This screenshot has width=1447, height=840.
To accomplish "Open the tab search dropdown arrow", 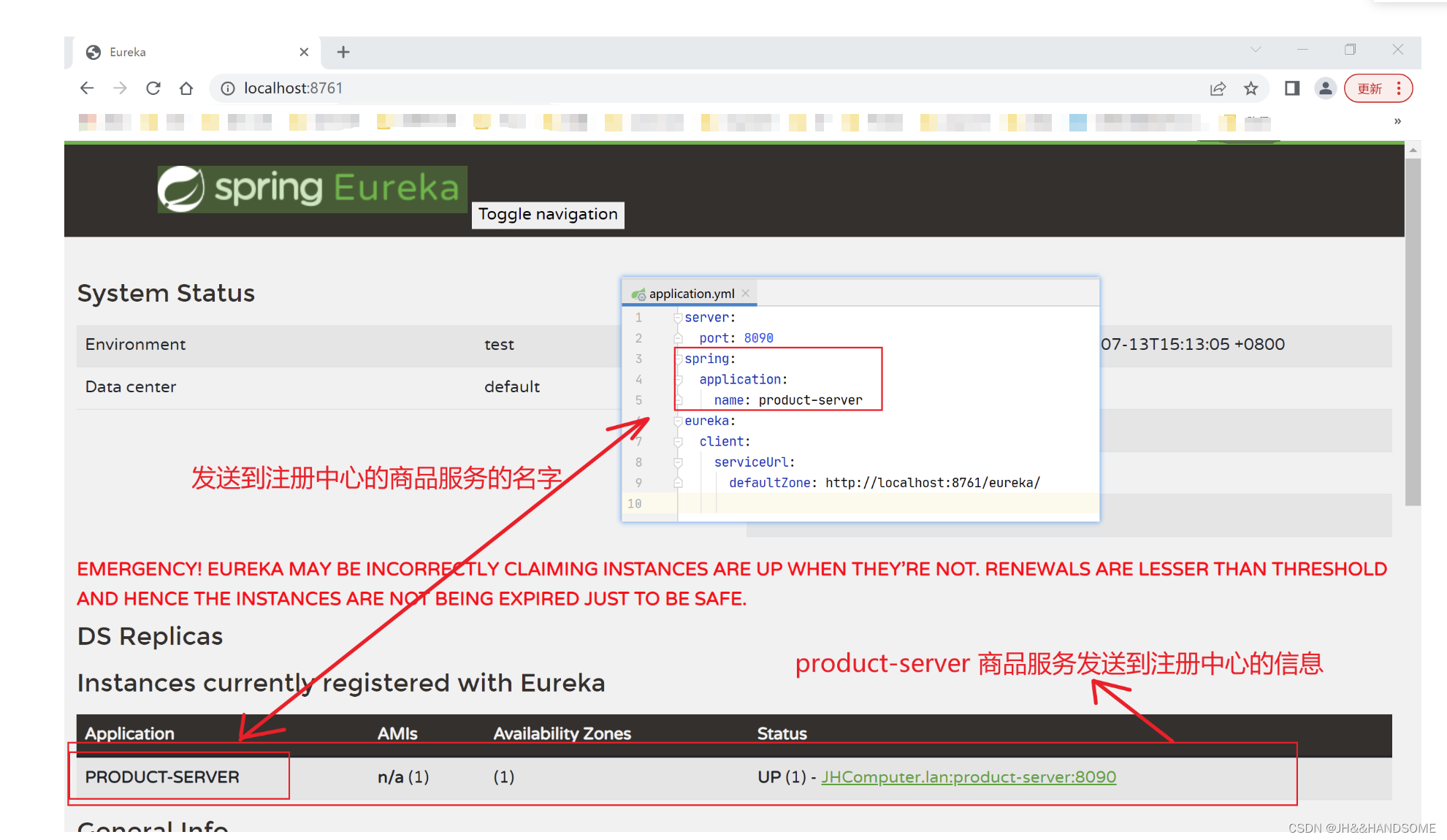I will (x=1256, y=50).
